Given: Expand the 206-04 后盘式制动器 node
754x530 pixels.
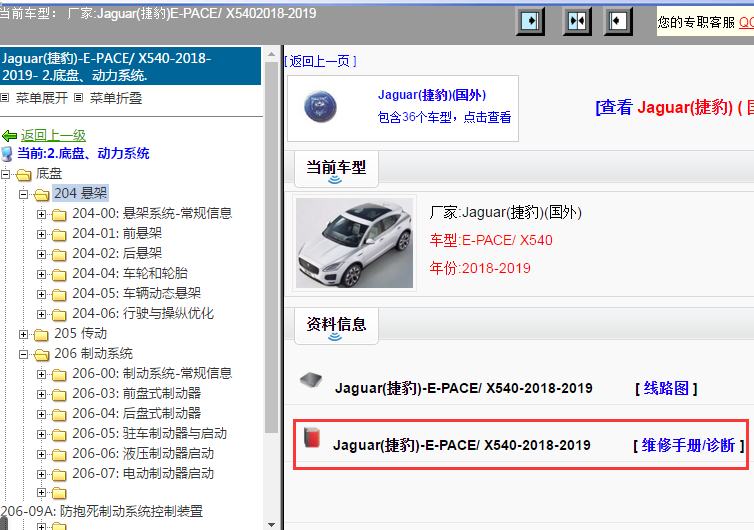Looking at the screenshot, I should click(x=41, y=414).
